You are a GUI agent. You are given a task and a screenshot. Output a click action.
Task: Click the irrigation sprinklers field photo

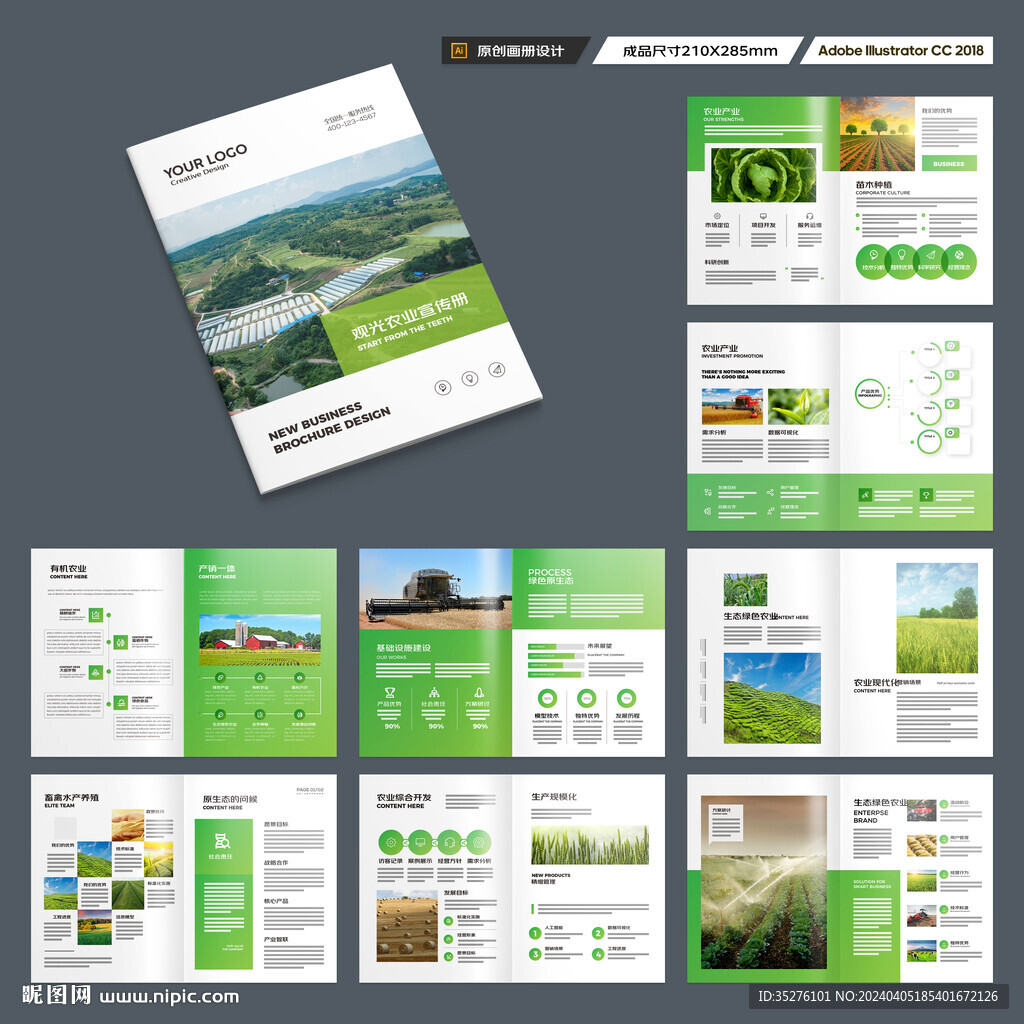point(764,882)
